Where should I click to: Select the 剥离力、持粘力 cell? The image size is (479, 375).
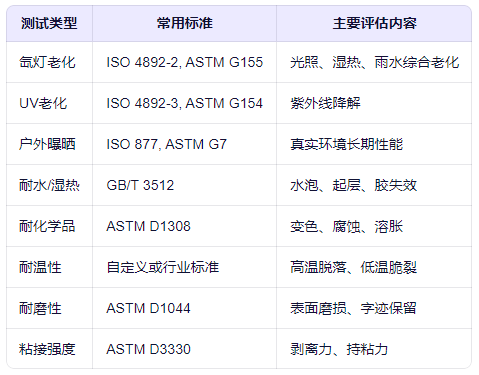point(374,349)
